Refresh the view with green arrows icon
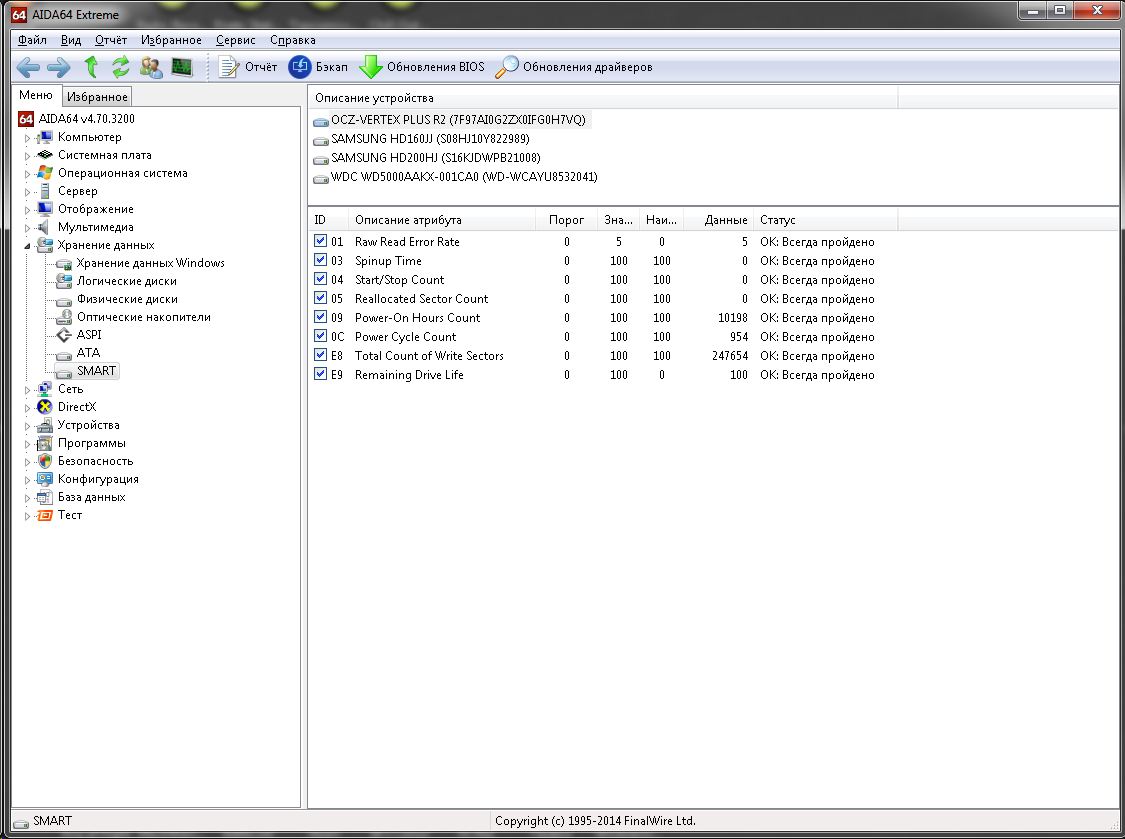The image size is (1125, 839). [121, 67]
